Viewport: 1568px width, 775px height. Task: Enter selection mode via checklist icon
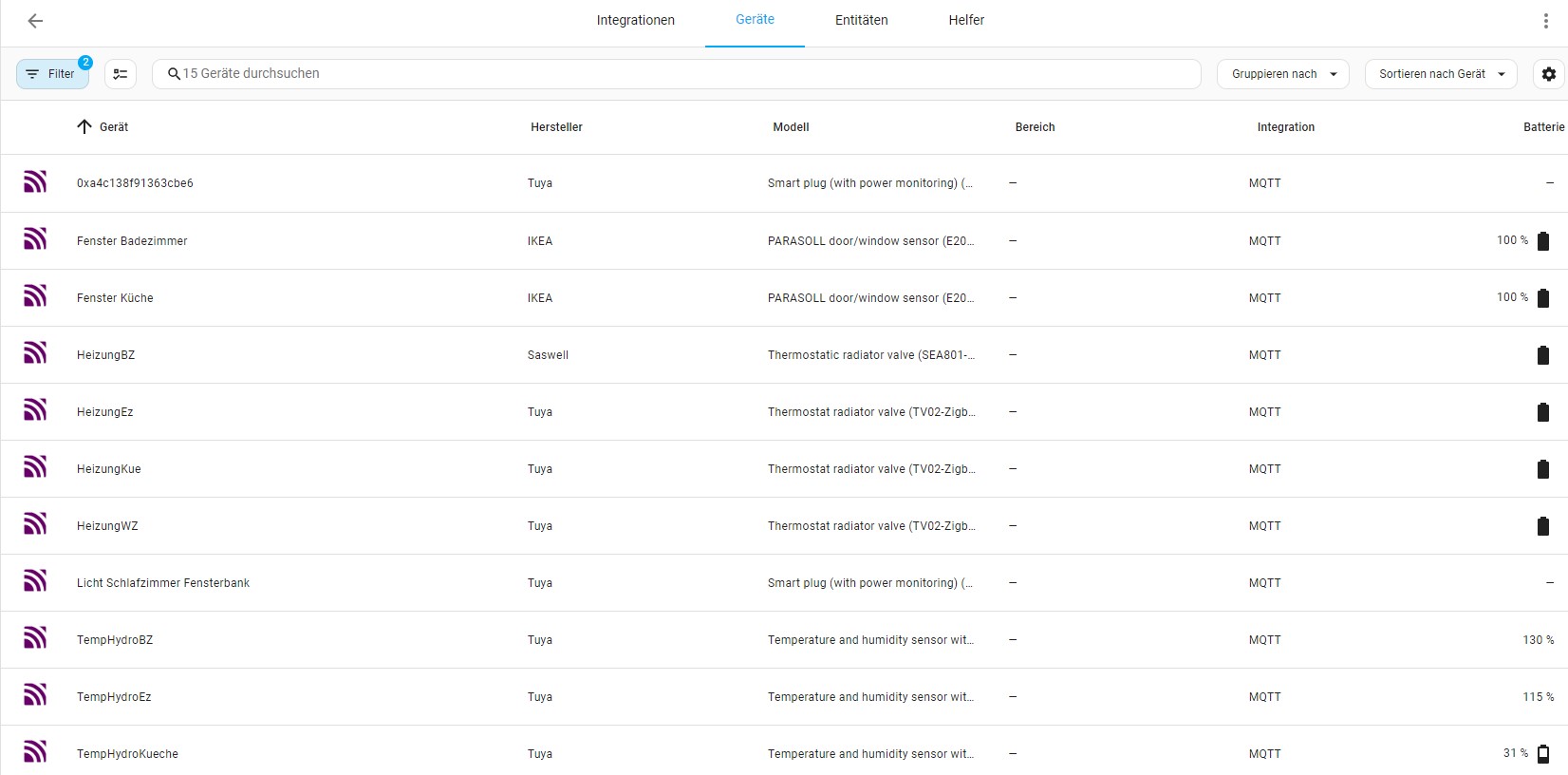(x=121, y=74)
